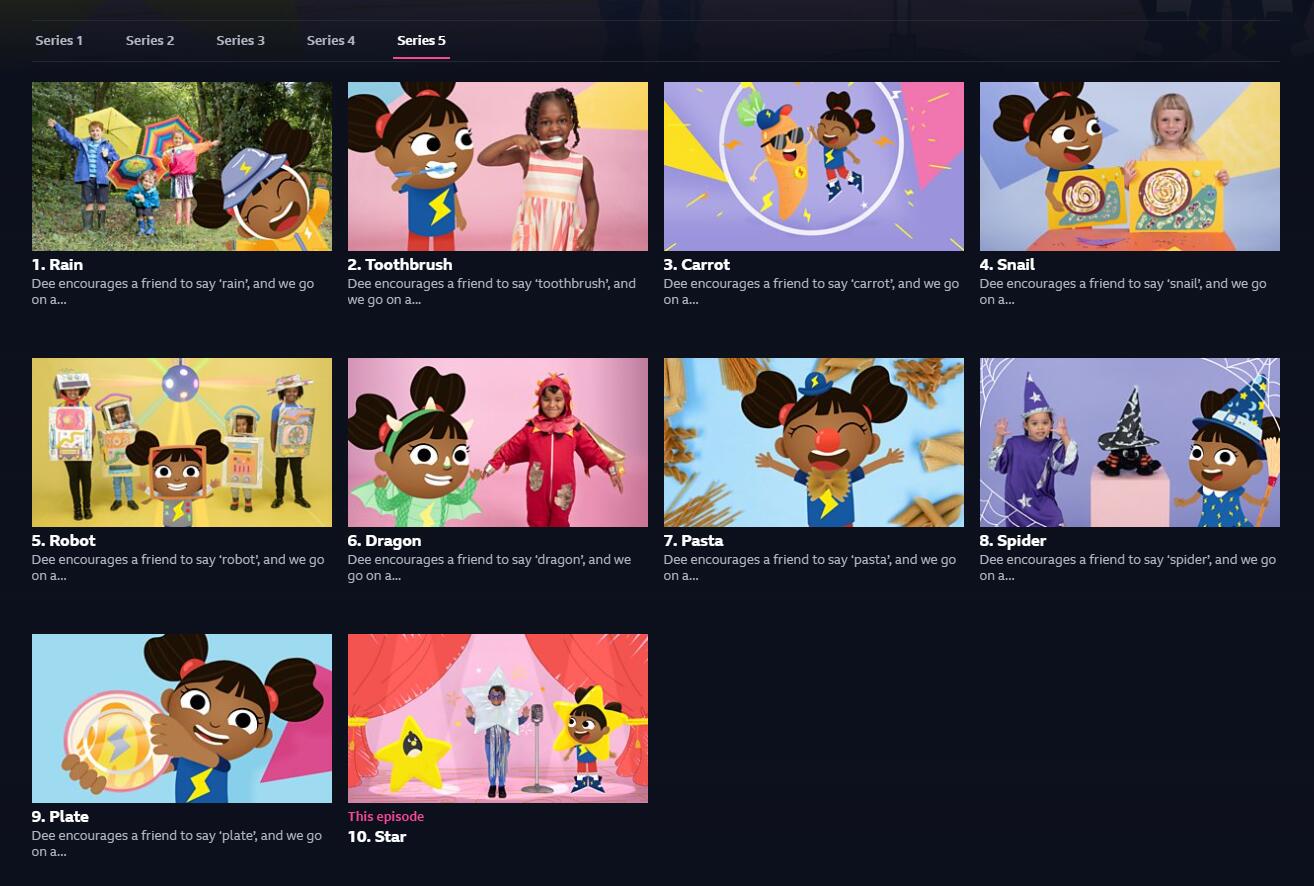This screenshot has width=1314, height=886.
Task: Select the Carrot episode thumbnail
Action: click(x=813, y=166)
